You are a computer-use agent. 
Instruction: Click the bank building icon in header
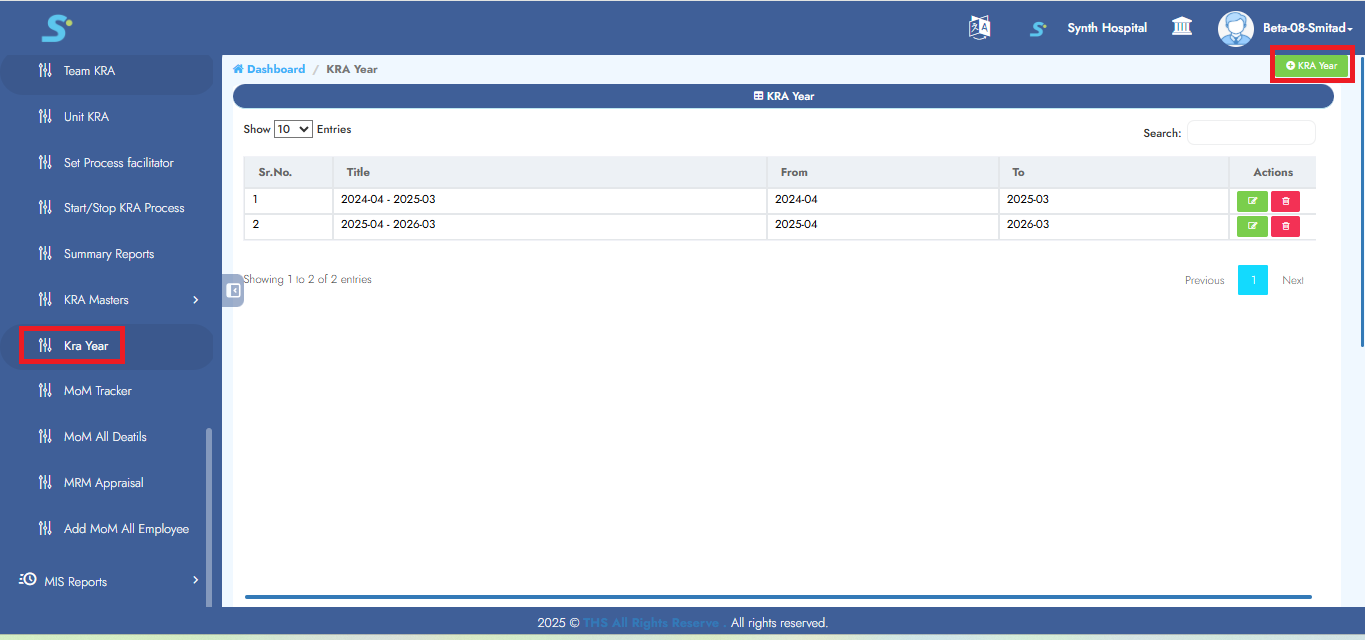1182,27
